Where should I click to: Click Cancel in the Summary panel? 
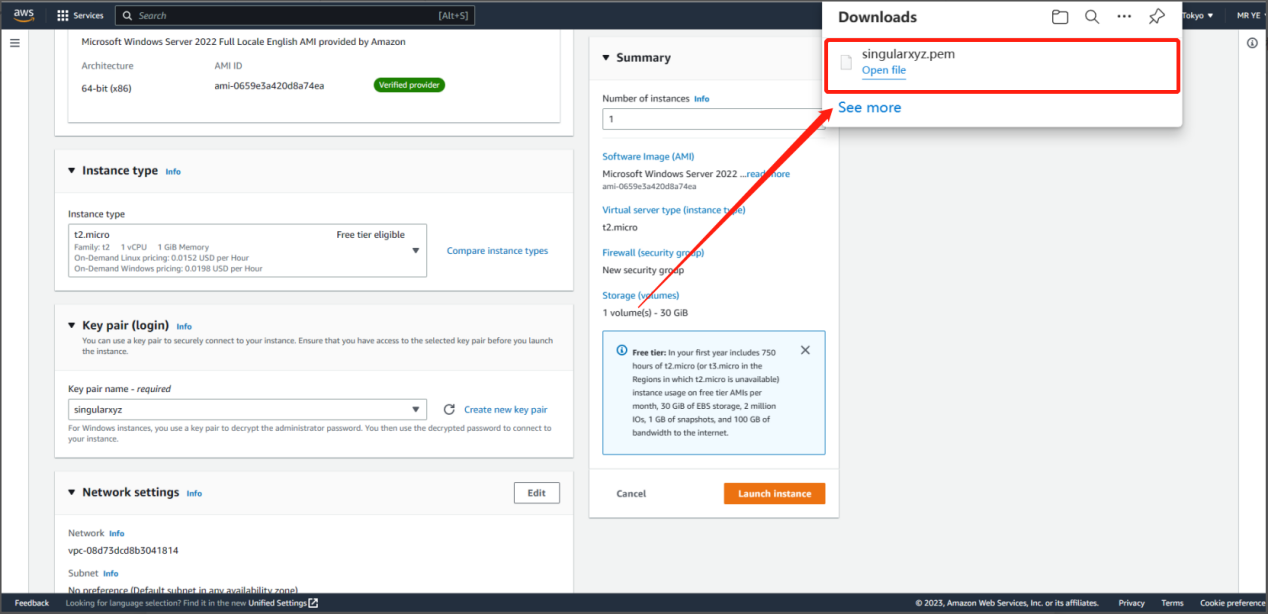point(631,494)
